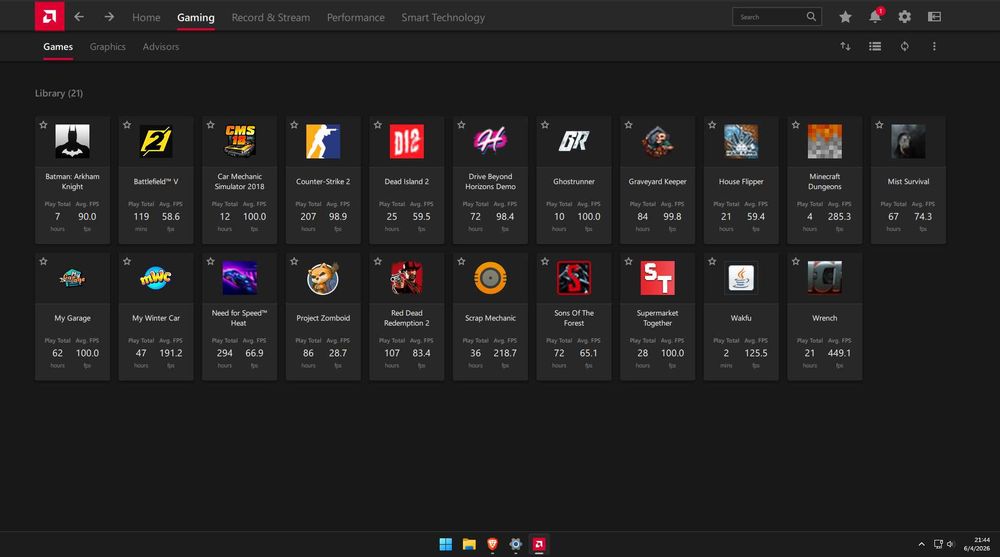Star the Red Dead Redemption 2 card
The image size is (1000, 557).
378,262
